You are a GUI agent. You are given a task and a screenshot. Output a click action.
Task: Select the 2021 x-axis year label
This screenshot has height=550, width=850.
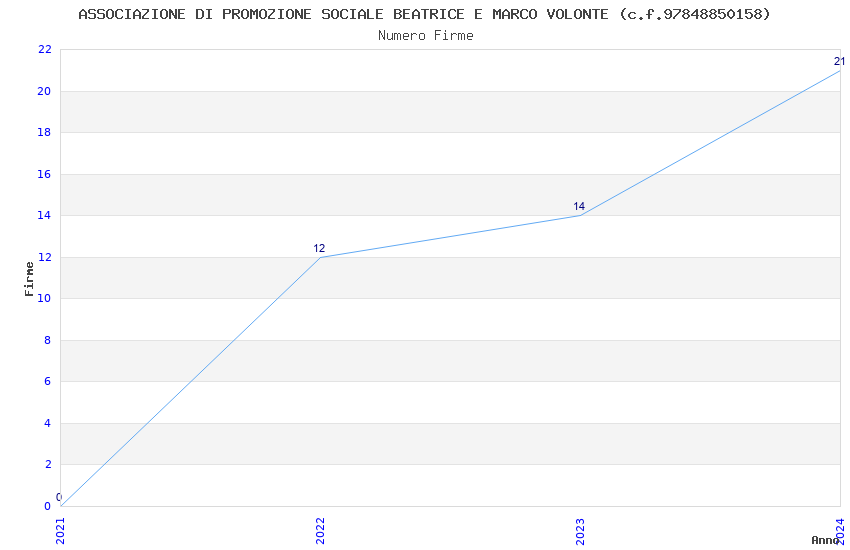60,531
